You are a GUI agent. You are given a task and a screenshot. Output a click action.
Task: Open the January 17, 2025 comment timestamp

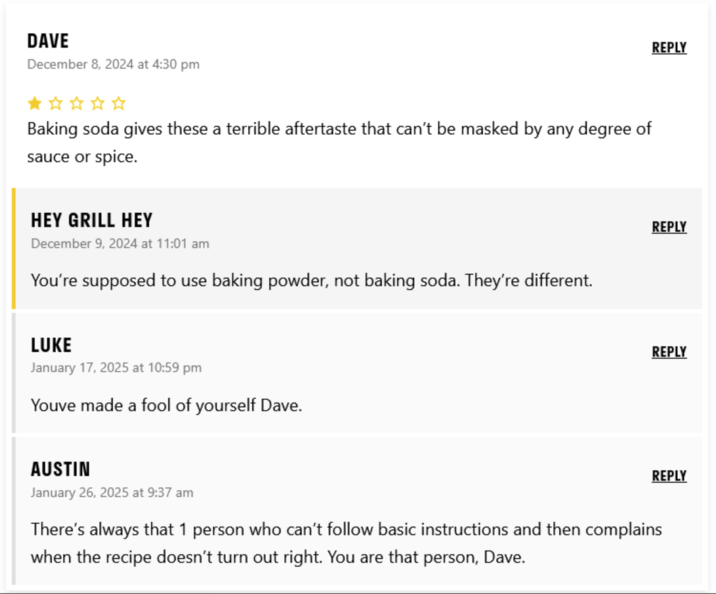tap(116, 367)
